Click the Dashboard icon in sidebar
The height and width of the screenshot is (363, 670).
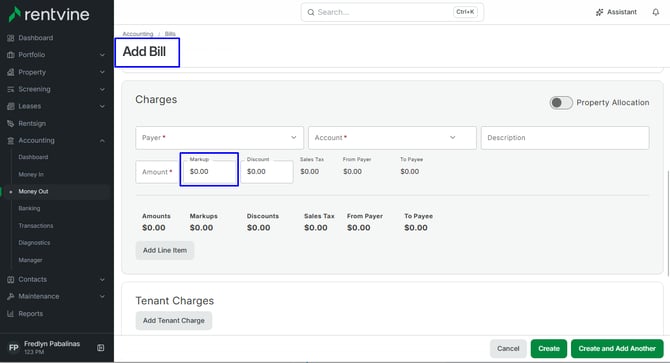(11, 38)
